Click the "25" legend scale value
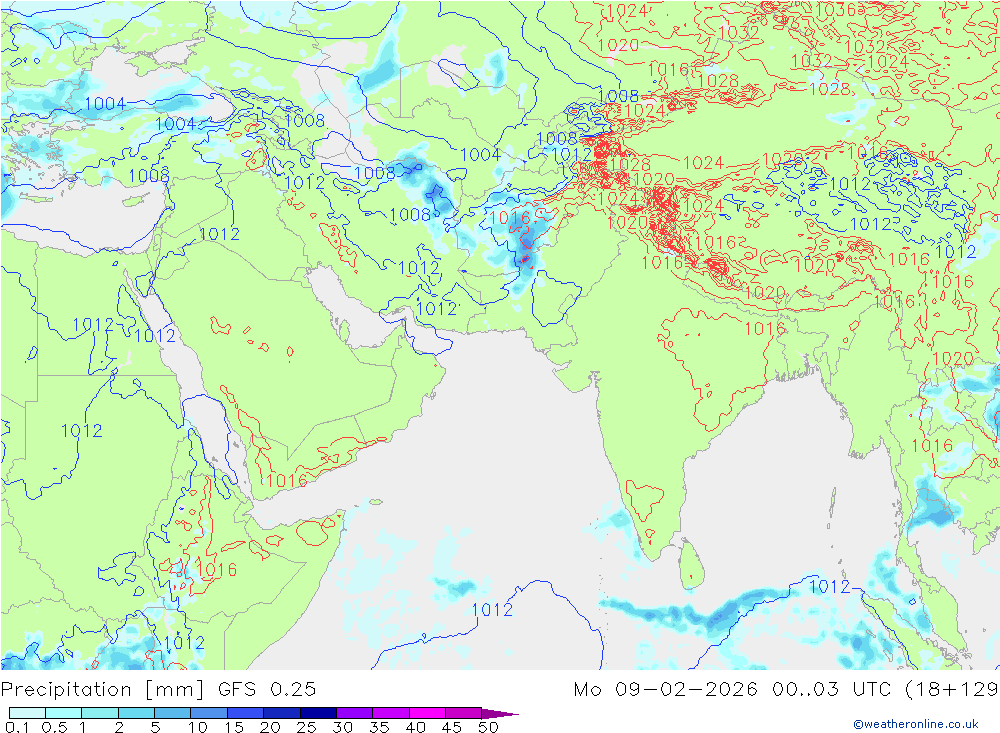The image size is (1000, 733). [x=307, y=727]
